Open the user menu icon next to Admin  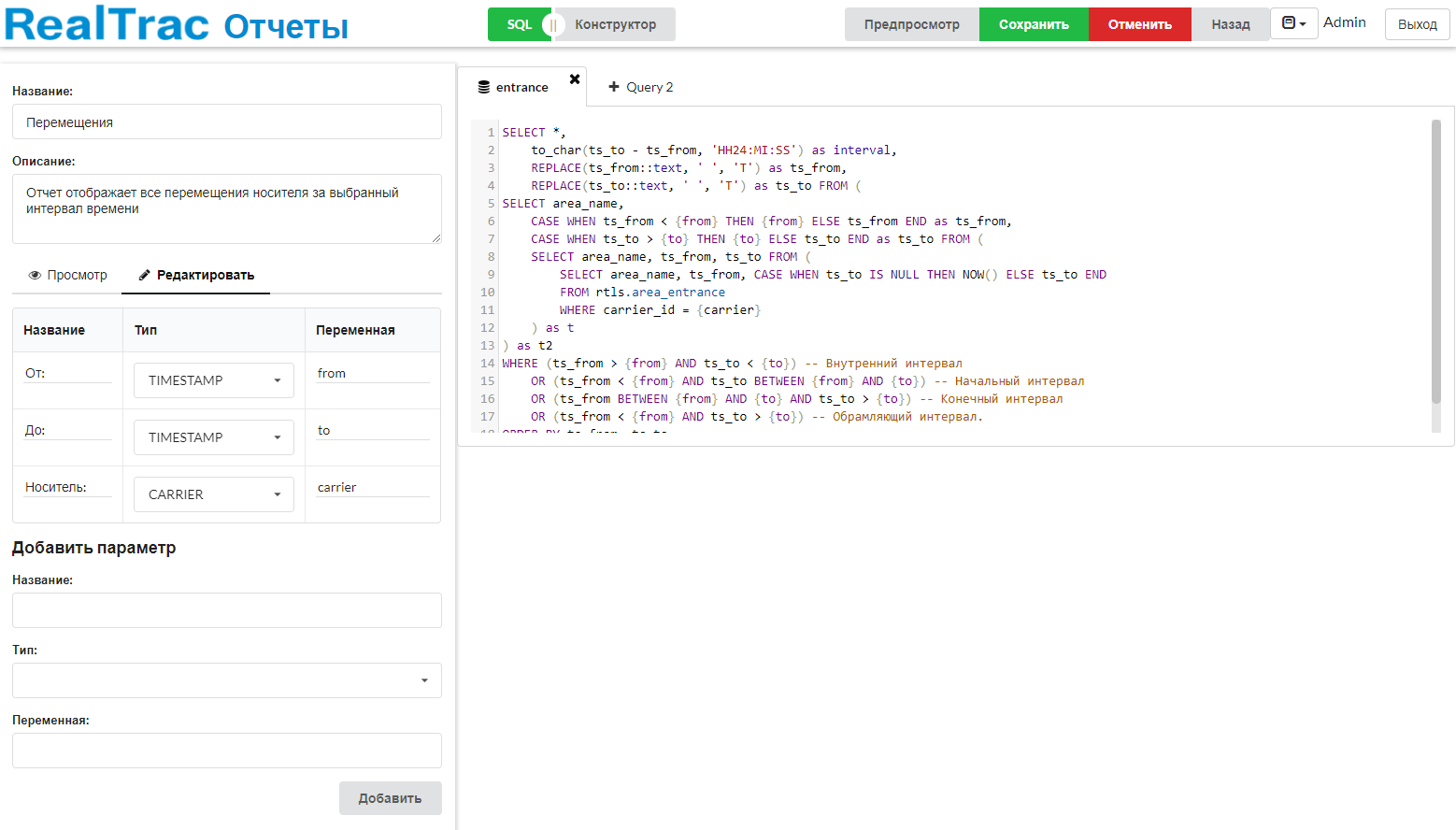tap(1293, 23)
